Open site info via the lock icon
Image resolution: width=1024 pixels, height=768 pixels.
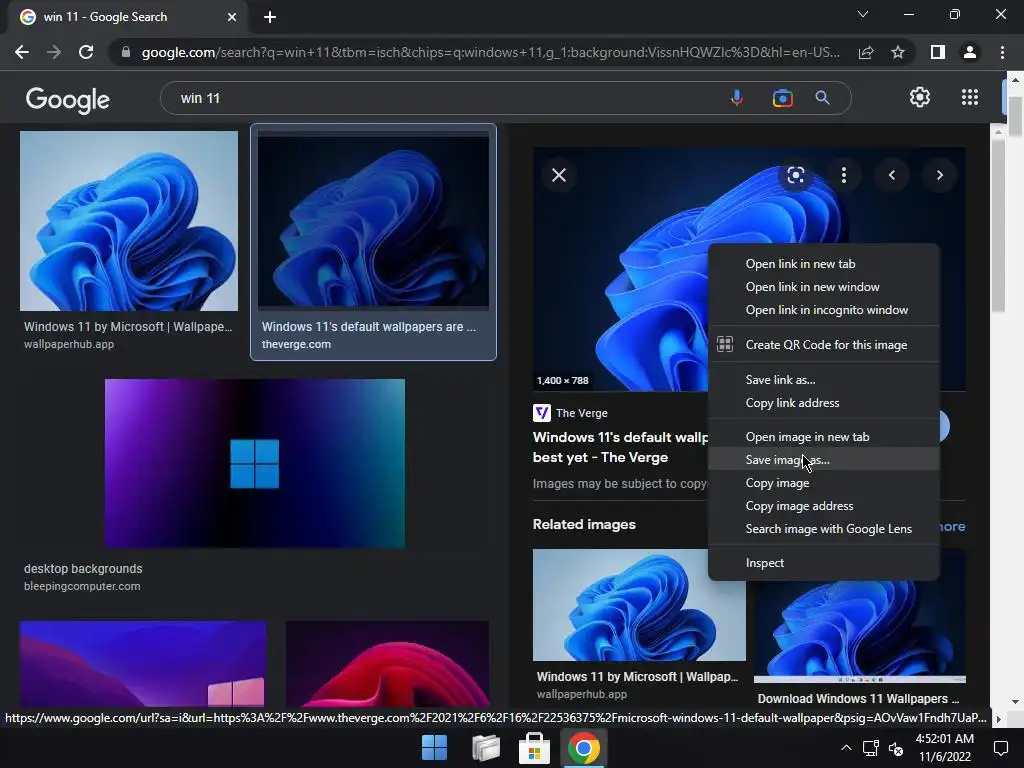126,52
